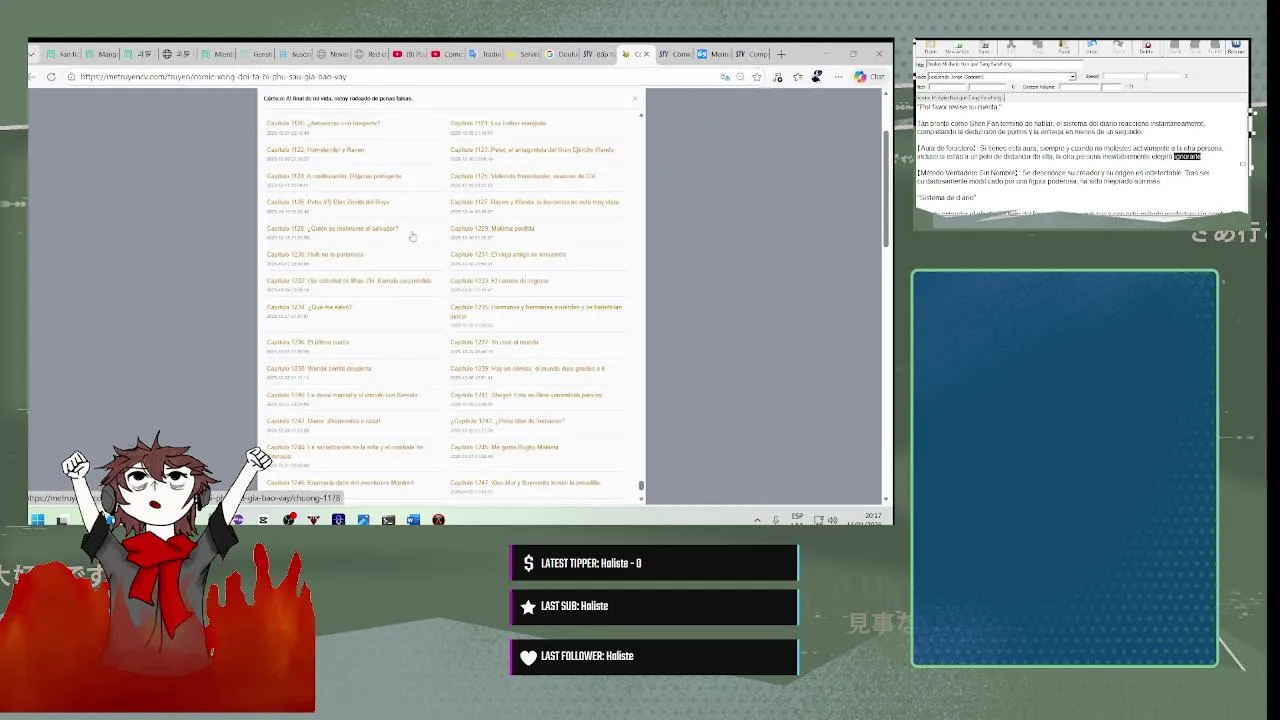1280x720 pixels.
Task: Switch to the Fan fic browser tab
Action: click(x=62, y=54)
